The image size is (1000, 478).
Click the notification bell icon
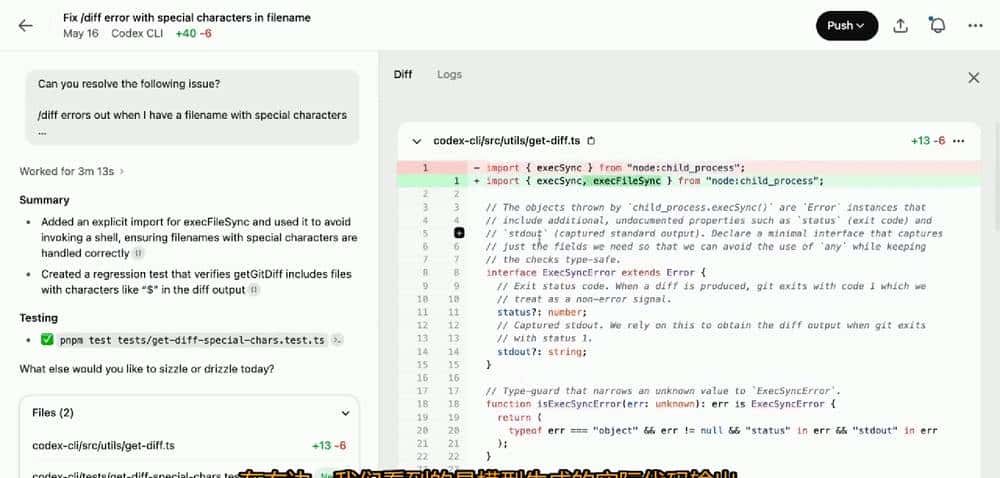[x=938, y=26]
